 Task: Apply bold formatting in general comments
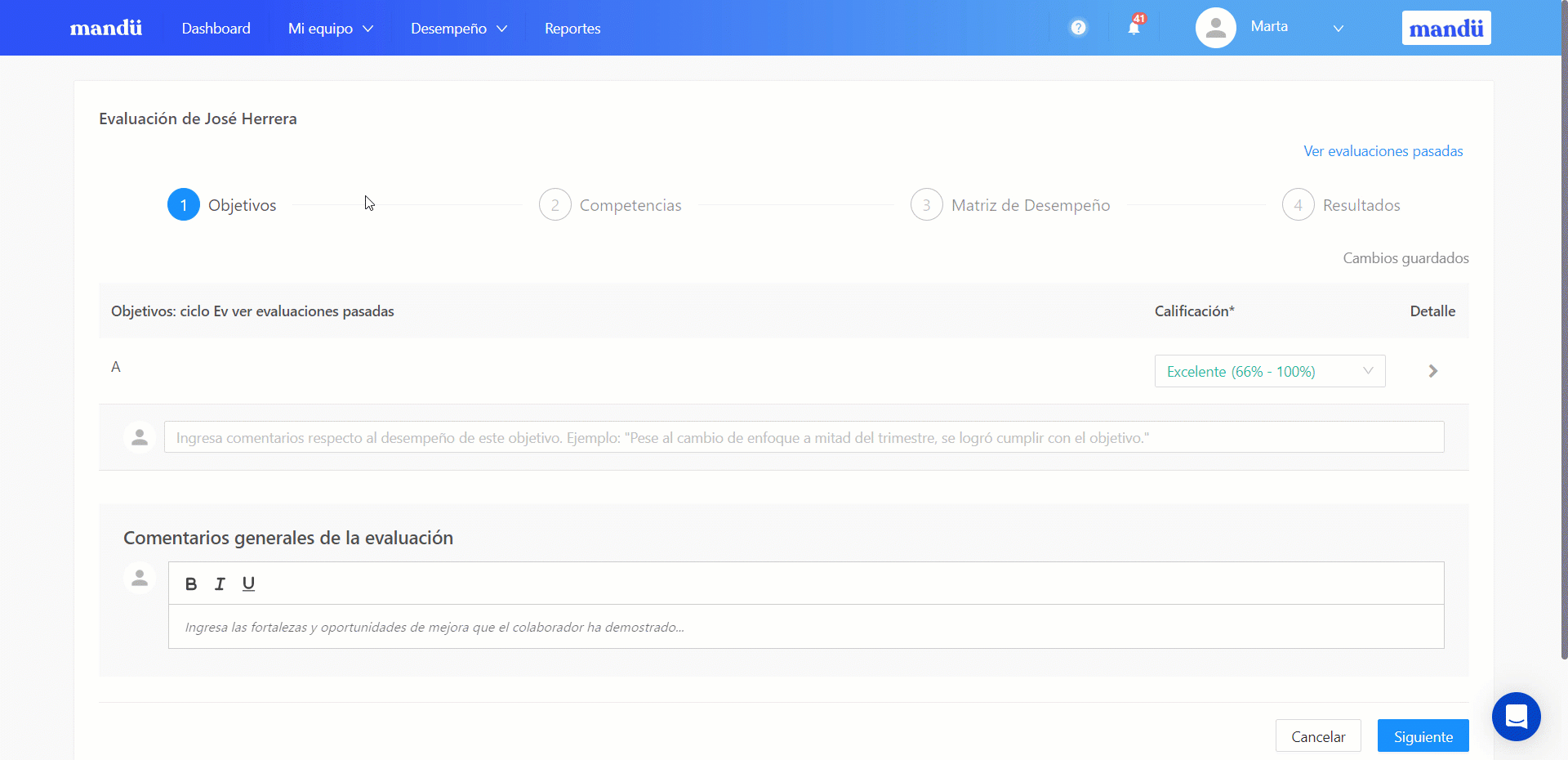(191, 583)
